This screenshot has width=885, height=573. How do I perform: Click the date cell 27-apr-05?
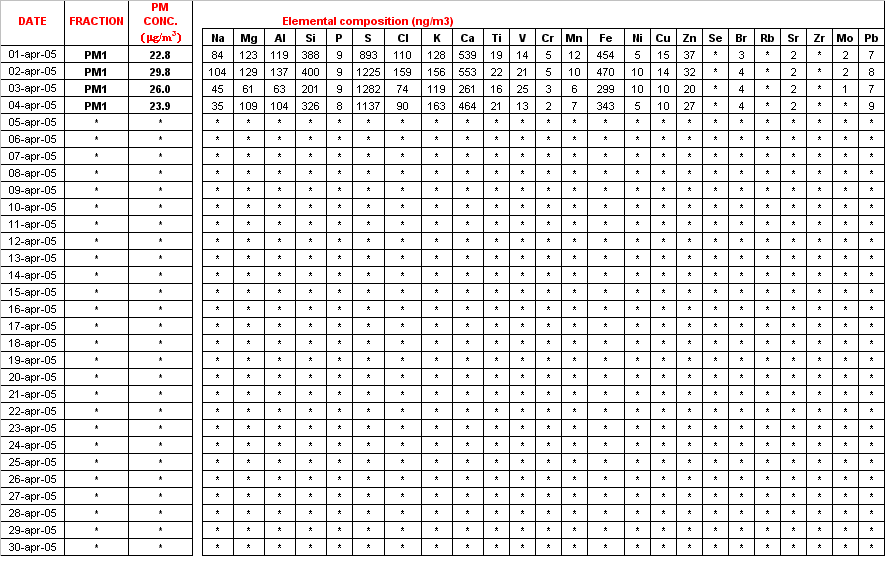(x=32, y=496)
